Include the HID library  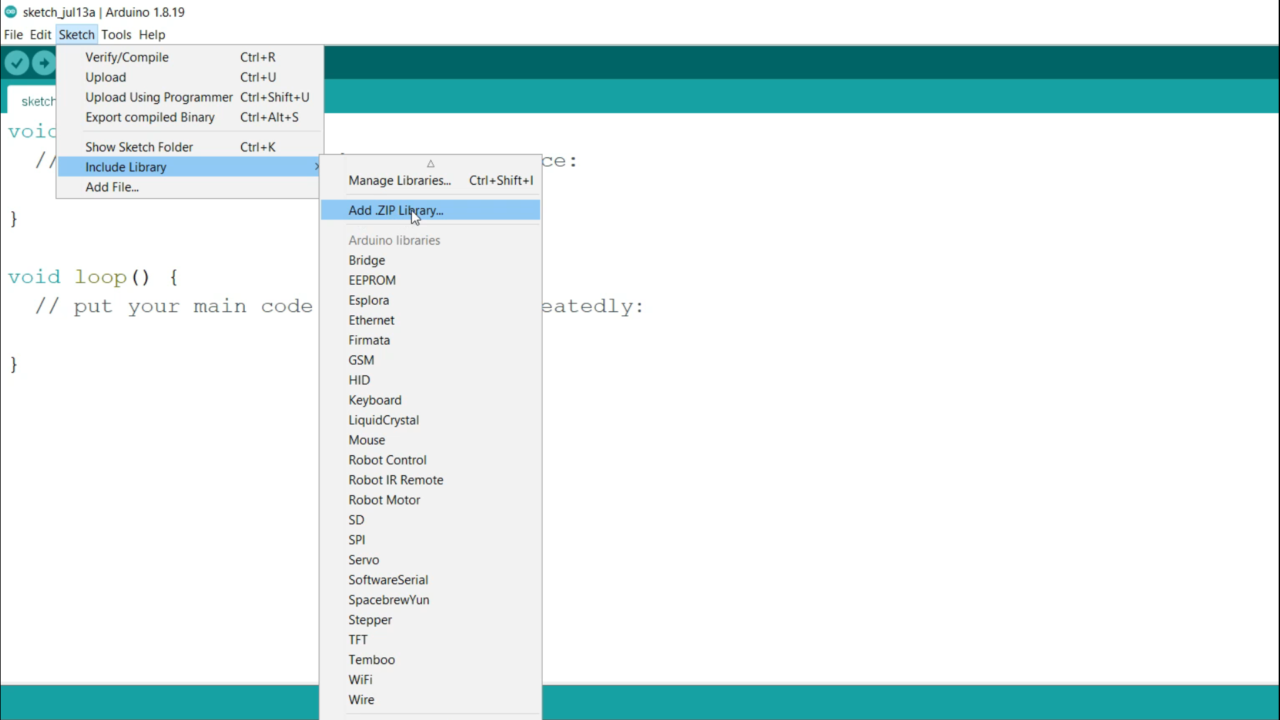click(430, 380)
